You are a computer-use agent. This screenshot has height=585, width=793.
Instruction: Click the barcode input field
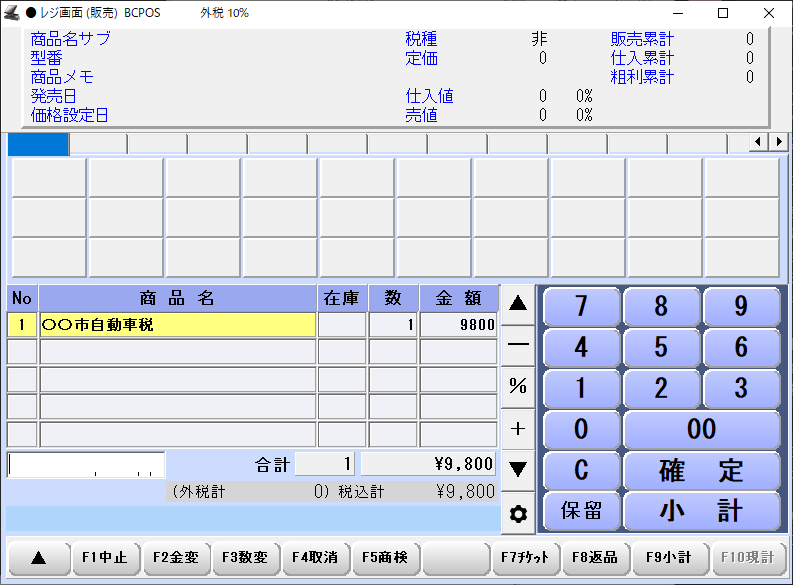(86, 465)
